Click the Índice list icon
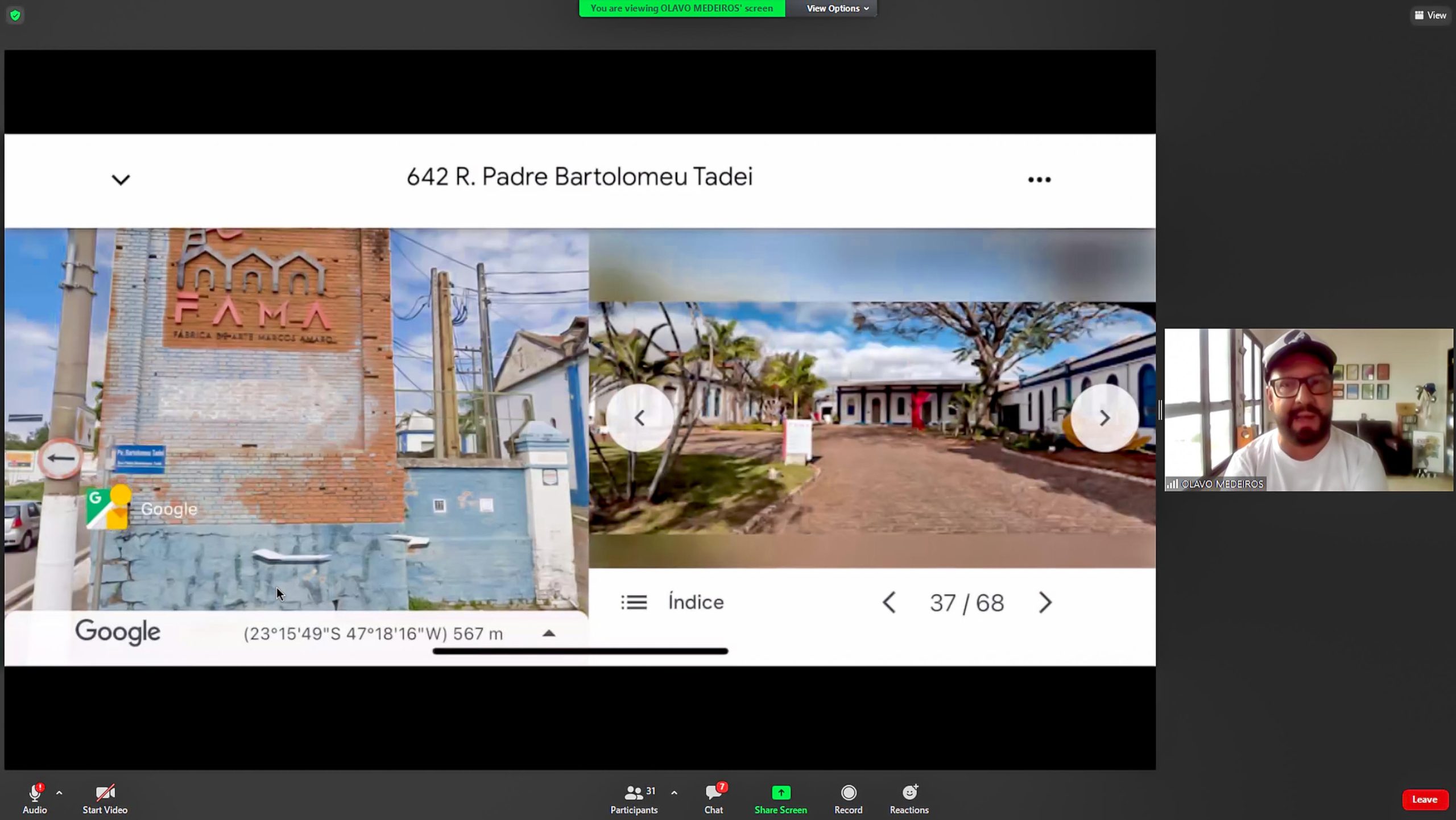 tap(634, 602)
